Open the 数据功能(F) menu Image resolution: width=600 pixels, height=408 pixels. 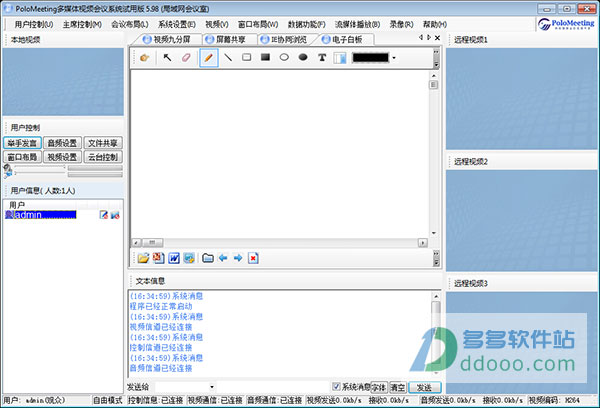[307, 24]
